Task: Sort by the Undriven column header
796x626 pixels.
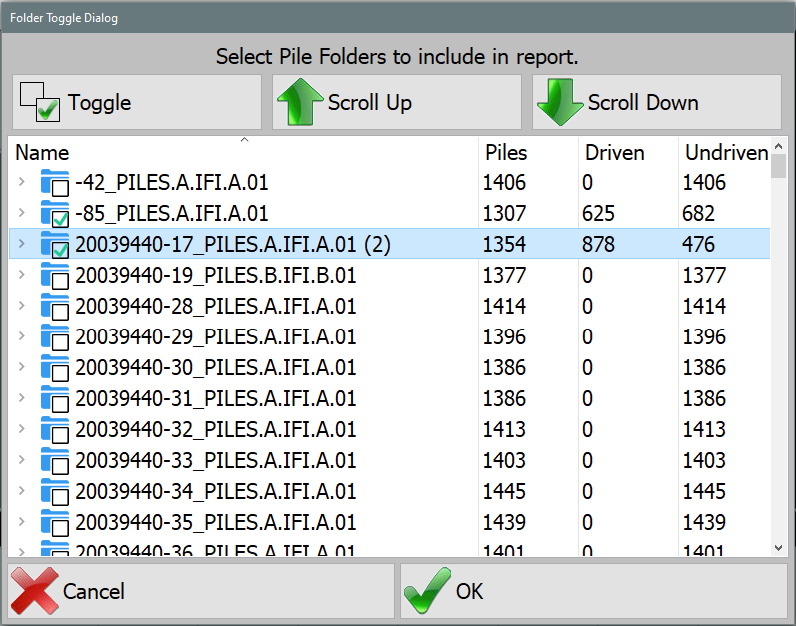Action: tap(724, 152)
